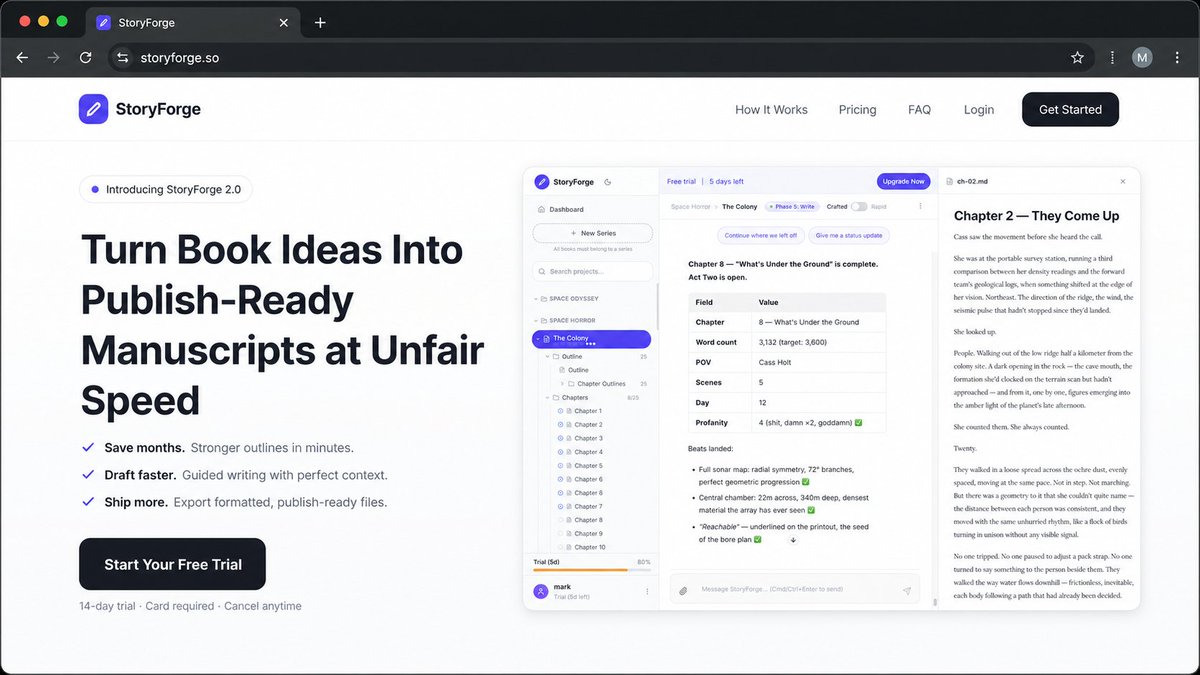The width and height of the screenshot is (1200, 675).
Task: Click the status circle for Chapter 9
Action: coord(560,534)
